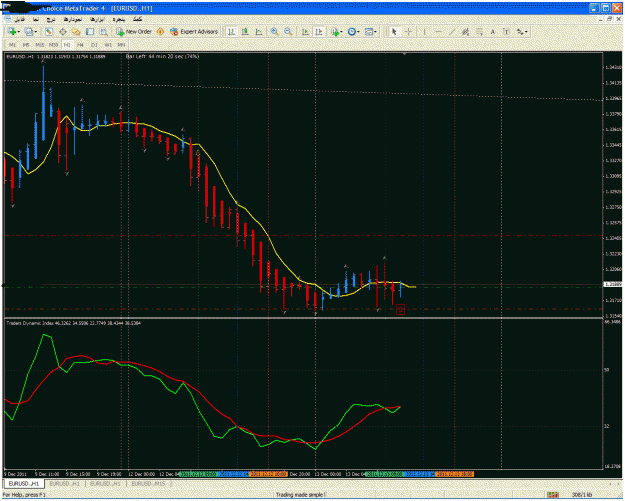Click the New Order button
The width and height of the screenshot is (625, 501).
coord(134,32)
